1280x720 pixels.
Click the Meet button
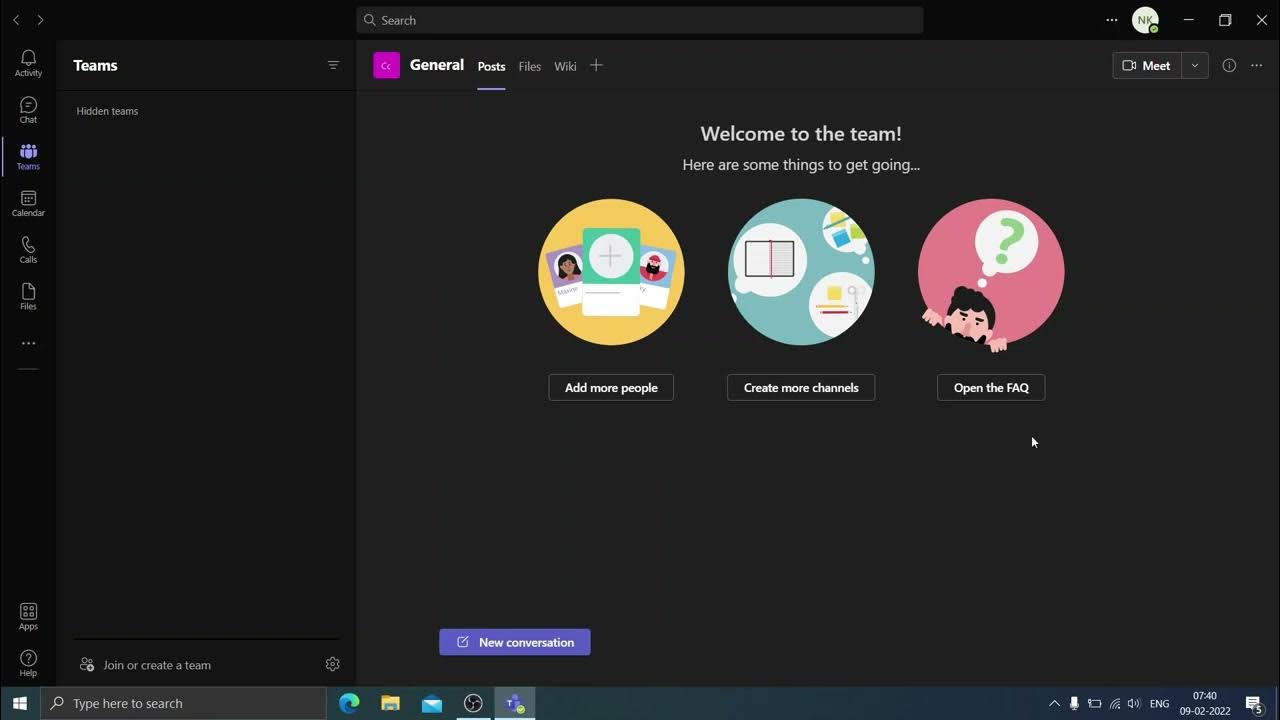(x=1147, y=65)
